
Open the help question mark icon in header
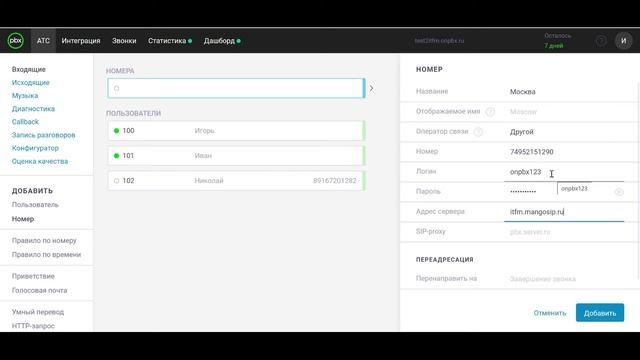(601, 41)
